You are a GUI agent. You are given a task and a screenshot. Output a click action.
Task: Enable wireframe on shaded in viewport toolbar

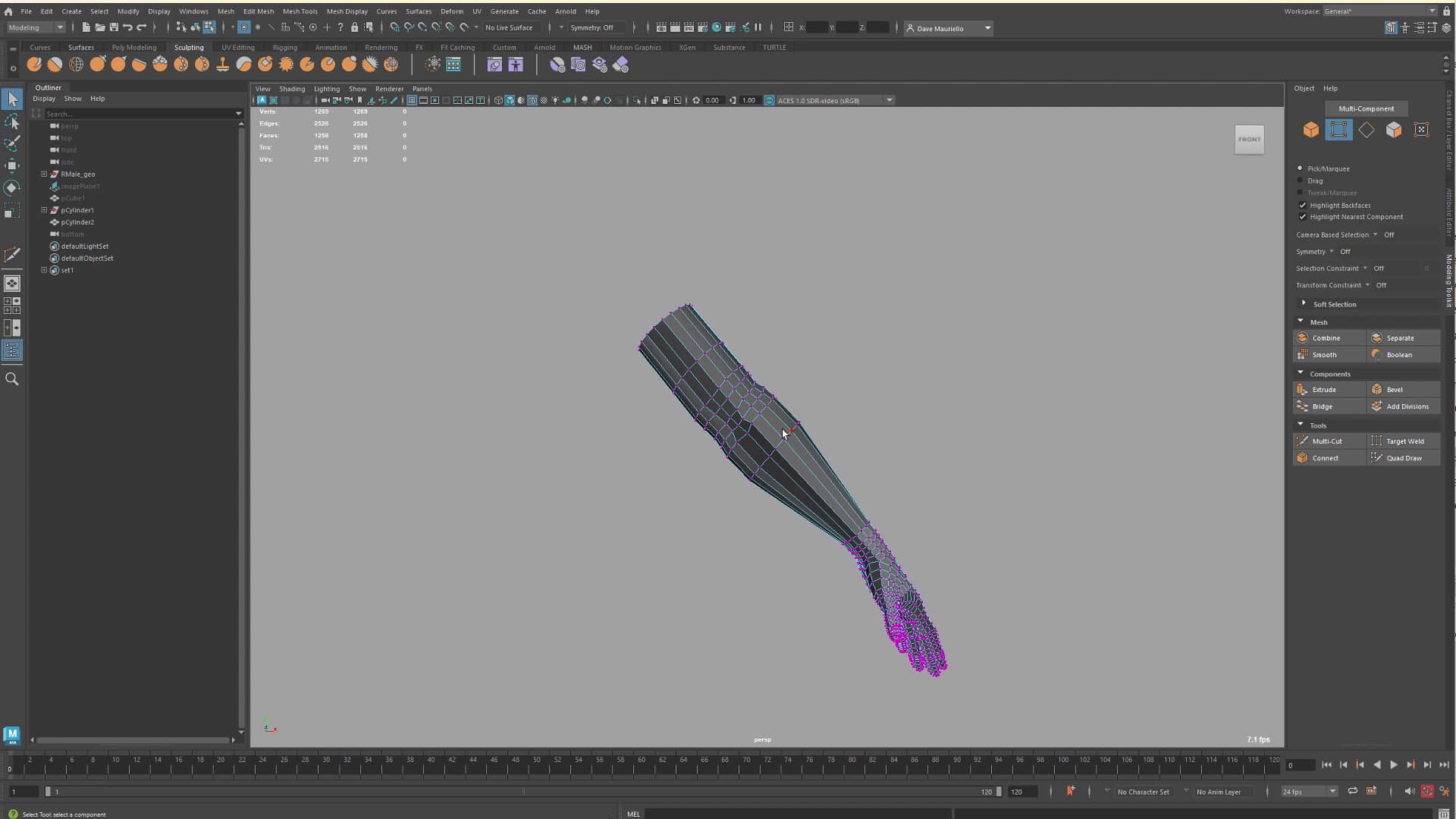[533, 99]
